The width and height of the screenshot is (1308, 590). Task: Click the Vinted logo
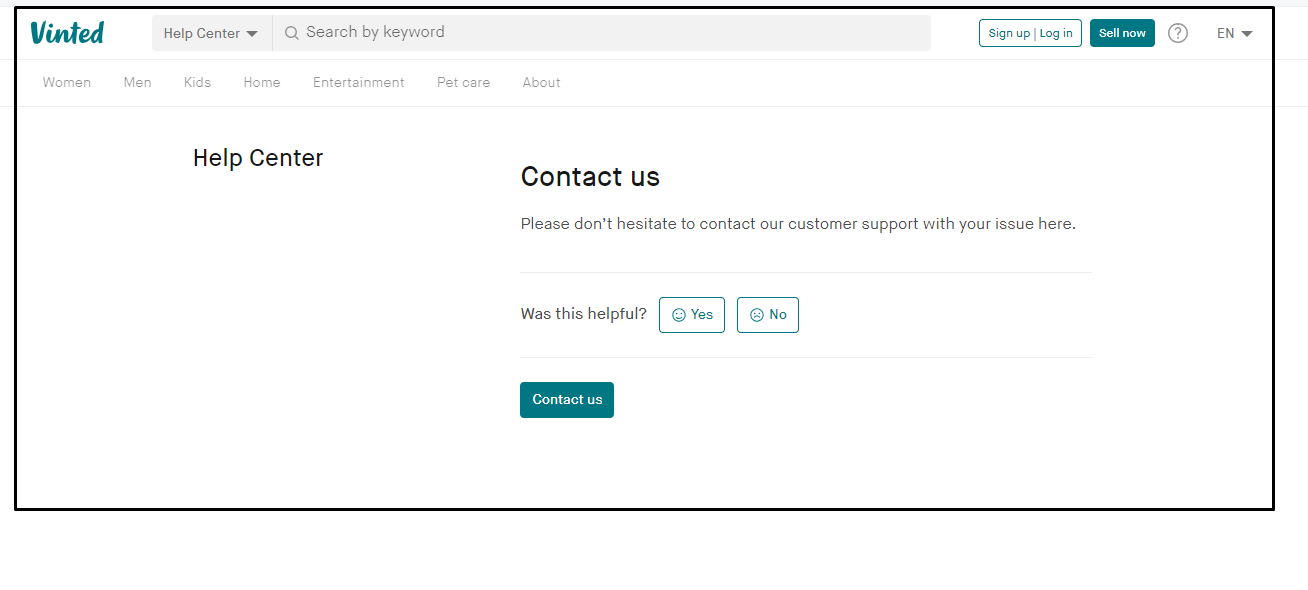66,32
